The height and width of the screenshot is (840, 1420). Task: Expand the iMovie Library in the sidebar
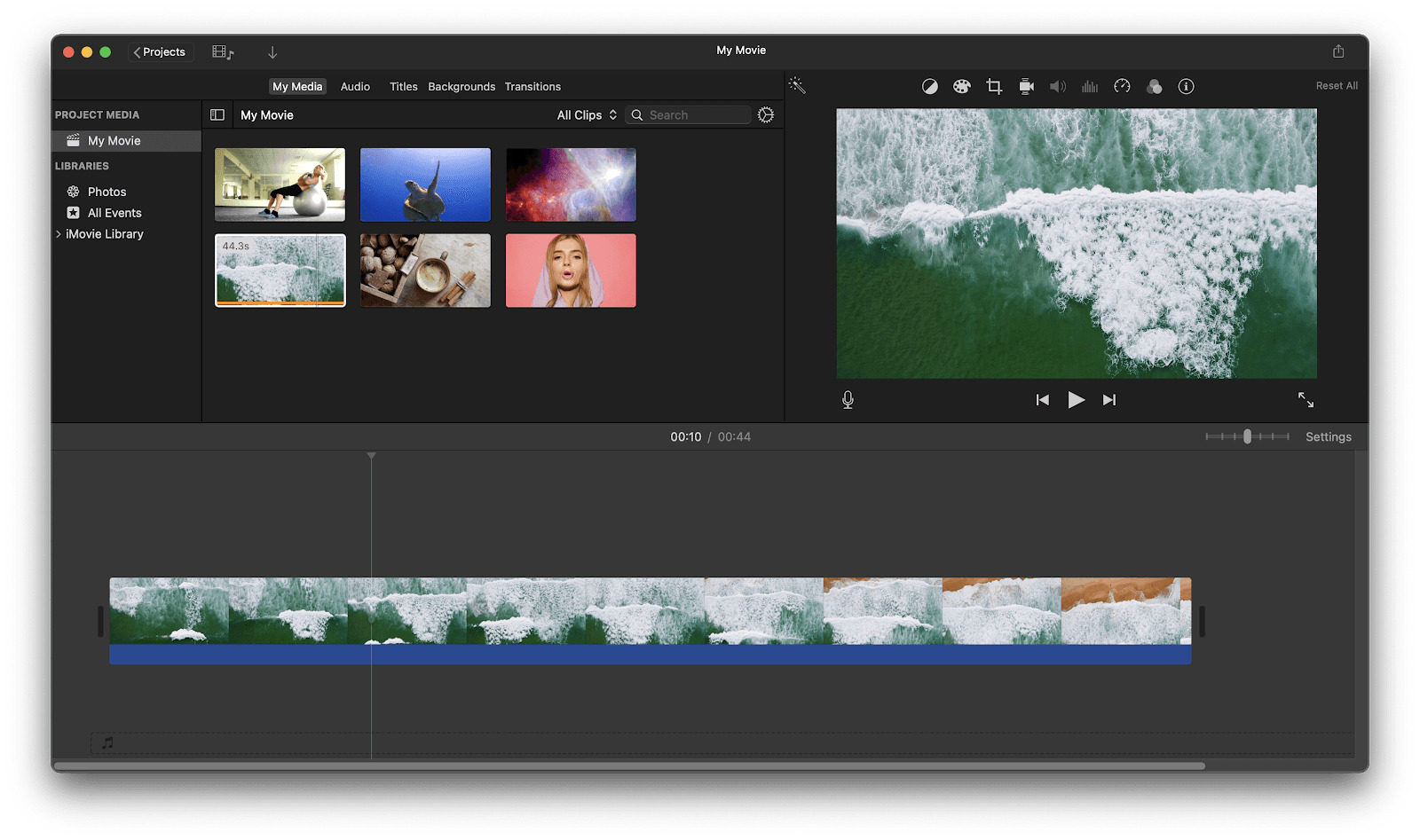(59, 233)
